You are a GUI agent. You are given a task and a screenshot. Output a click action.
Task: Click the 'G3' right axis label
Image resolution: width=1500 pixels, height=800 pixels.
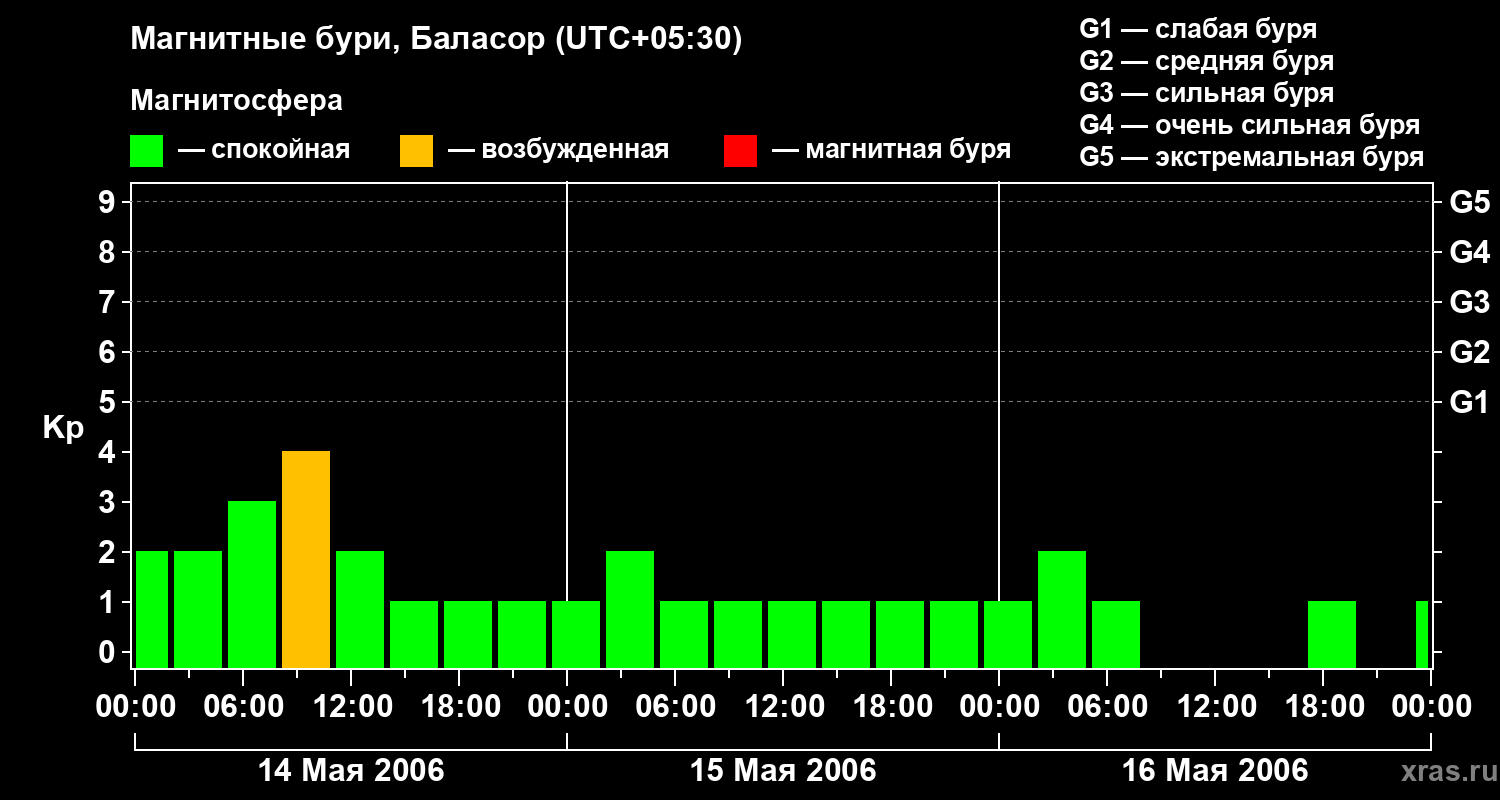pos(1469,302)
